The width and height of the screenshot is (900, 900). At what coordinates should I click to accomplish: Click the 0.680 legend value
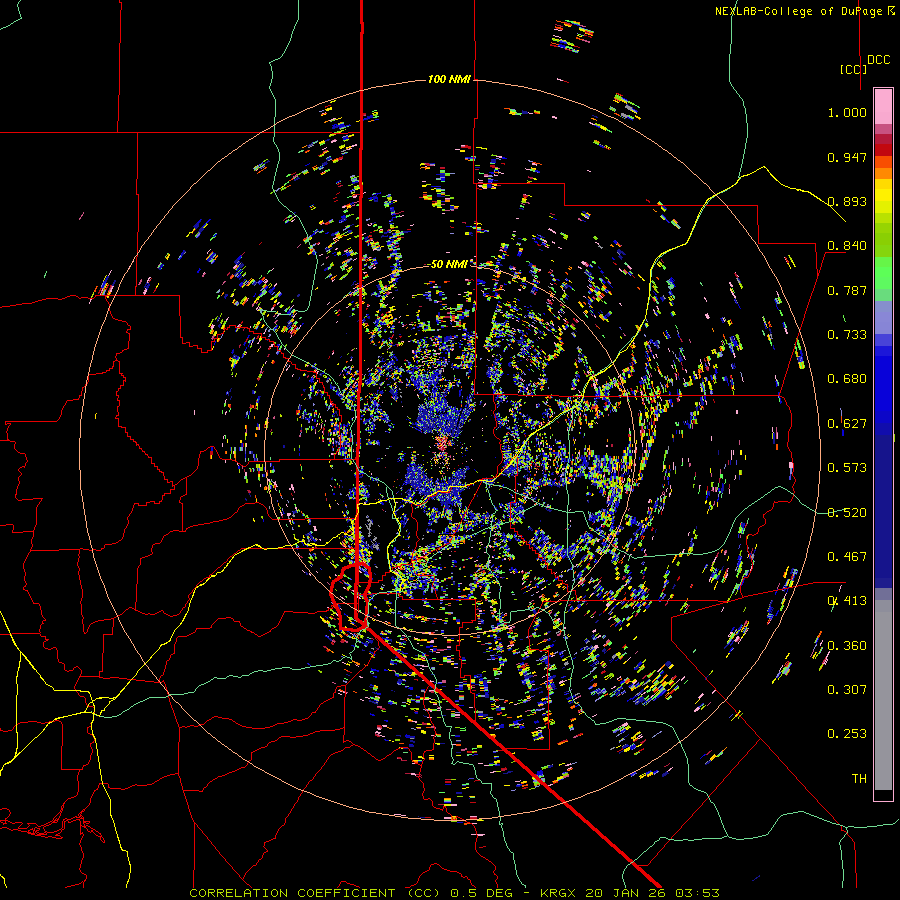click(847, 379)
